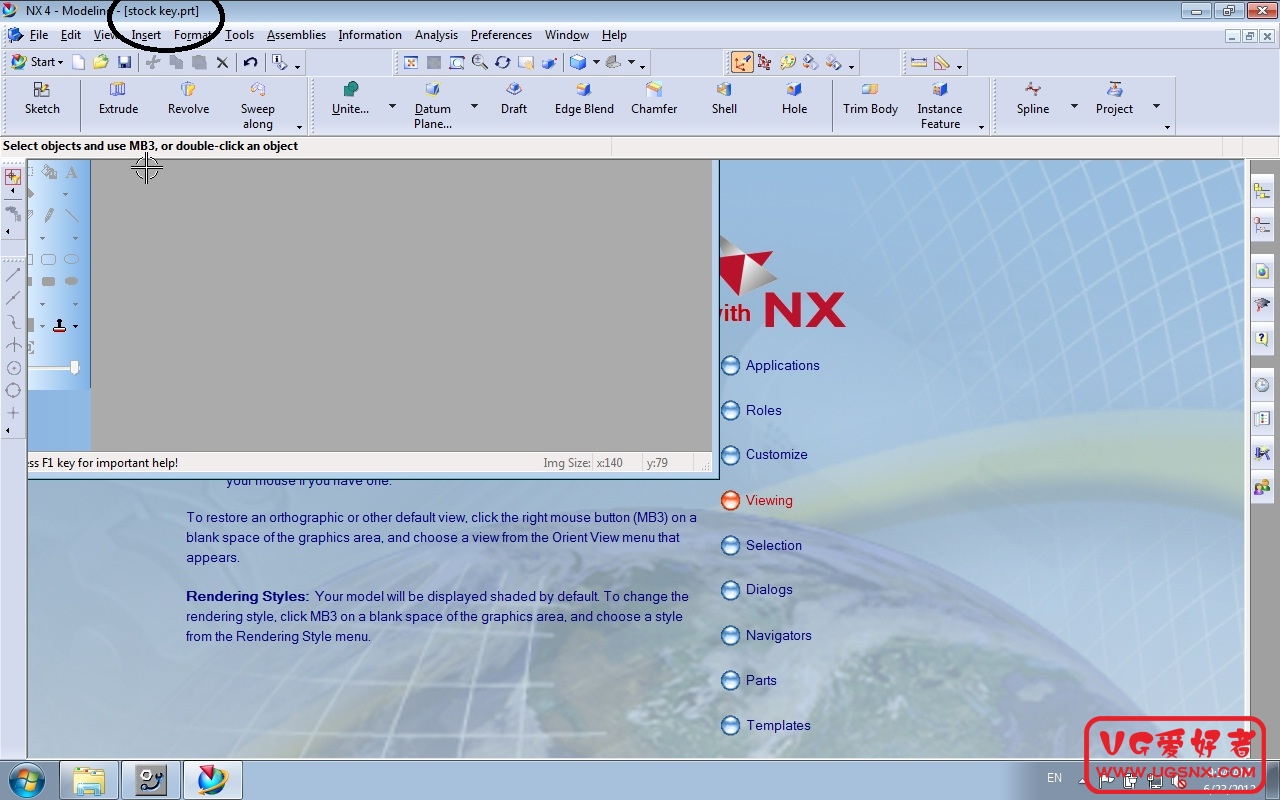1280x800 pixels.
Task: Open the Analysis menu
Action: point(436,35)
